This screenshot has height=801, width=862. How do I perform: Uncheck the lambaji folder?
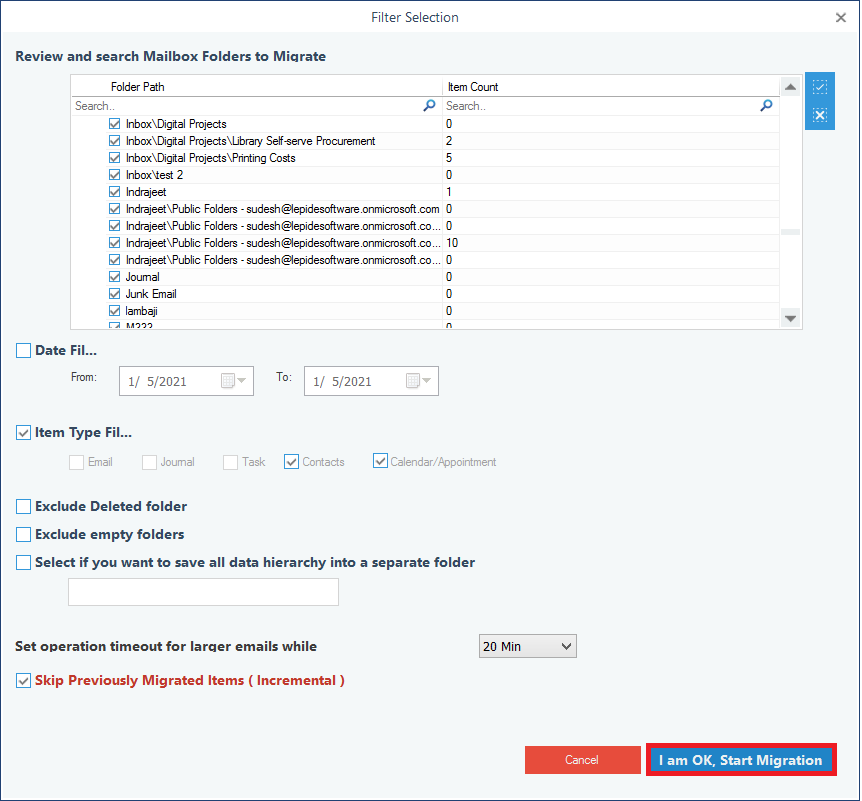(x=114, y=311)
